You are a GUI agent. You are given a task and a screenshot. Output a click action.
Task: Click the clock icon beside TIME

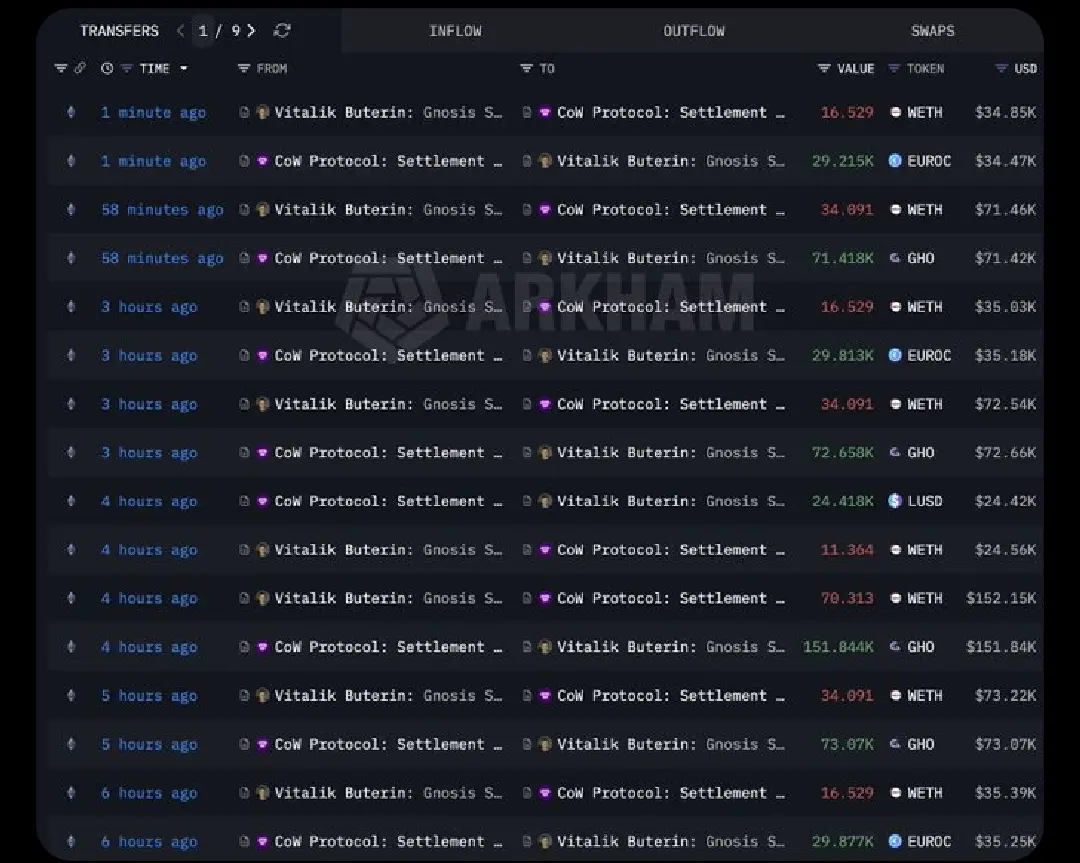(107, 69)
